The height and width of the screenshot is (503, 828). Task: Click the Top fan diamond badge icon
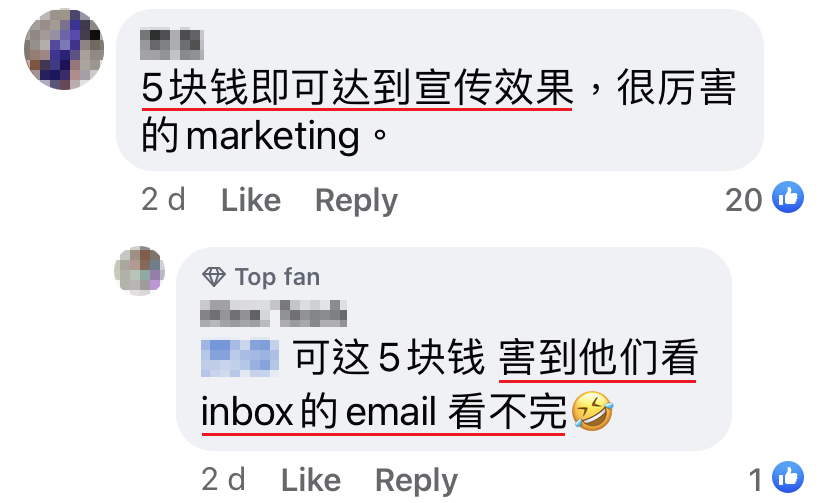click(214, 277)
